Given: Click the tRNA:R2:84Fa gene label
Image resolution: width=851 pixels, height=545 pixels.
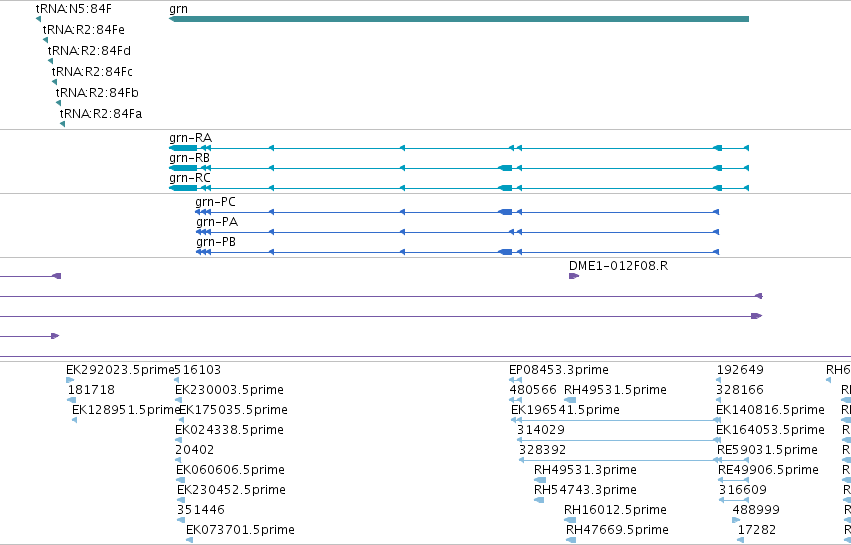Looking at the screenshot, I should tap(101, 114).
